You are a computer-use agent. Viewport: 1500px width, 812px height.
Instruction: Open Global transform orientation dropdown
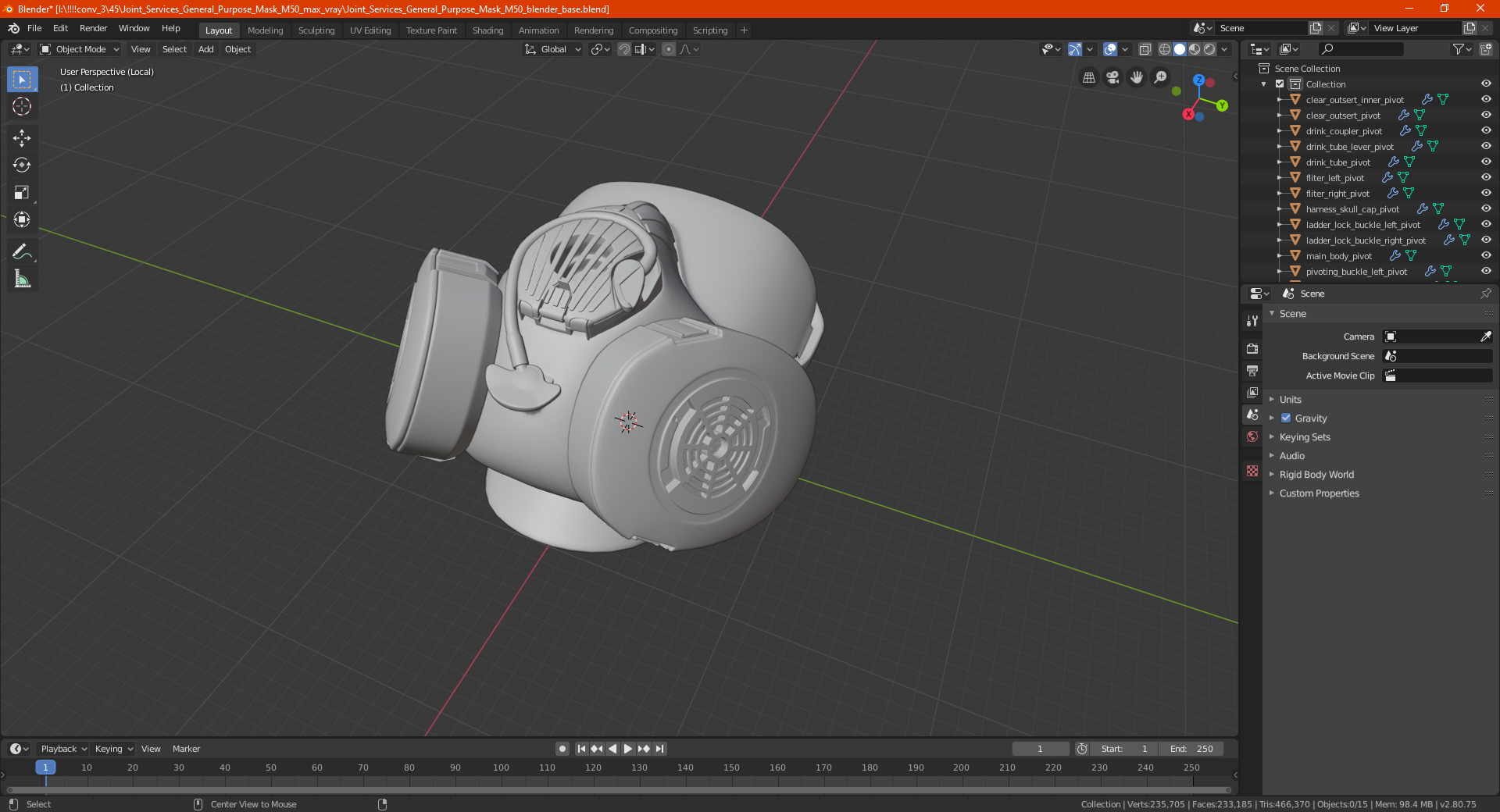coord(553,49)
